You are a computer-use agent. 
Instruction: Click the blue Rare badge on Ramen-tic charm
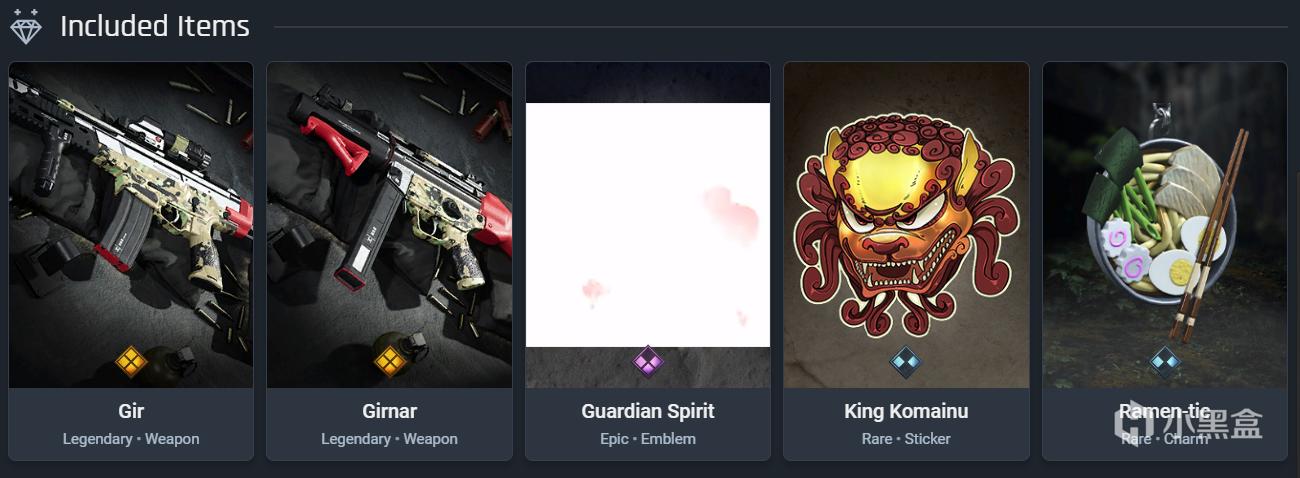tap(1164, 361)
